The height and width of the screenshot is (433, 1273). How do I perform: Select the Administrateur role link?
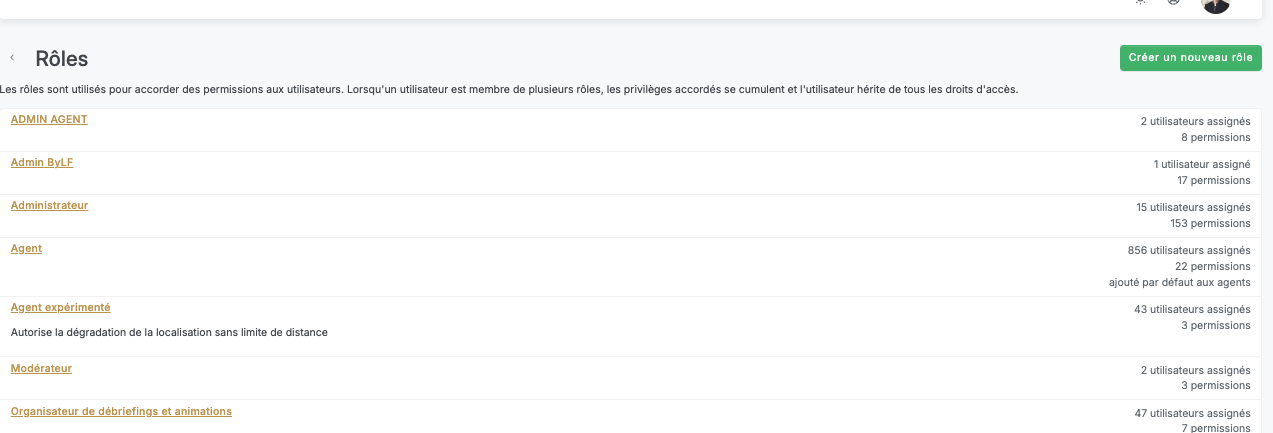(x=49, y=206)
